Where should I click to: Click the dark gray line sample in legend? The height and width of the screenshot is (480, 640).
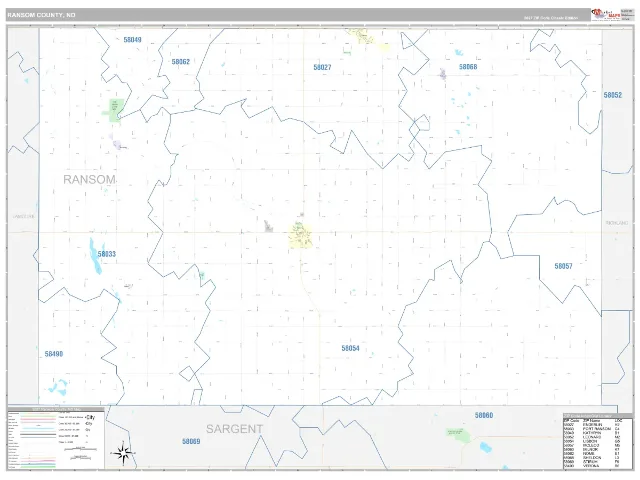coord(38,434)
